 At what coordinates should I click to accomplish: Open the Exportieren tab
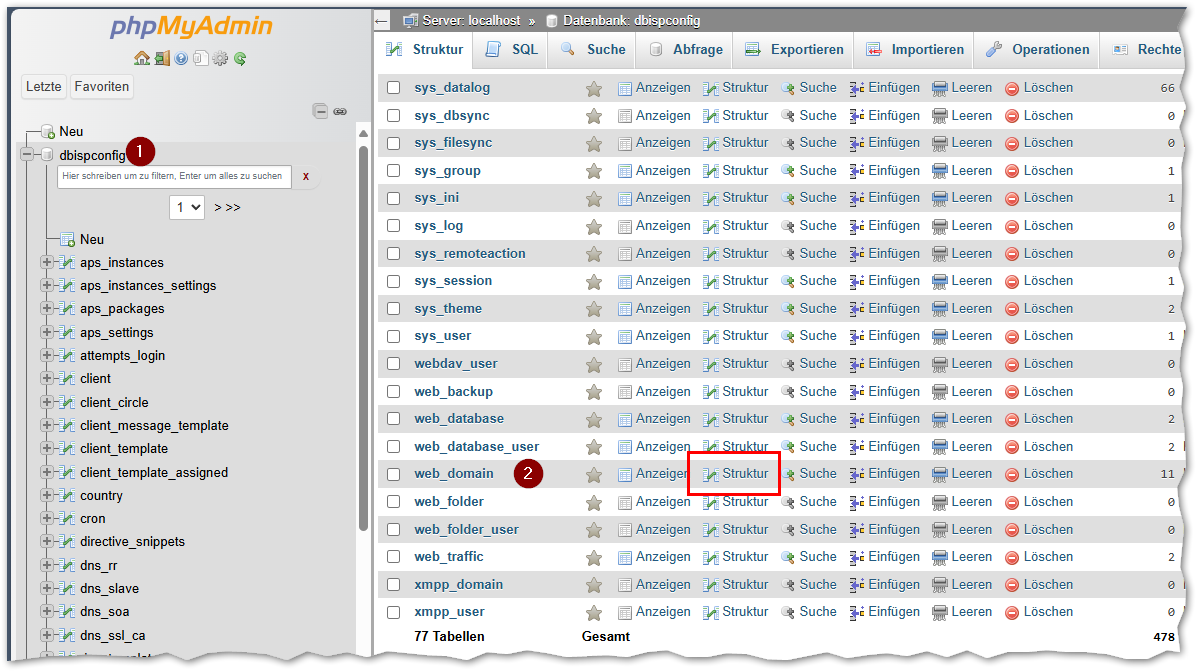tap(795, 49)
